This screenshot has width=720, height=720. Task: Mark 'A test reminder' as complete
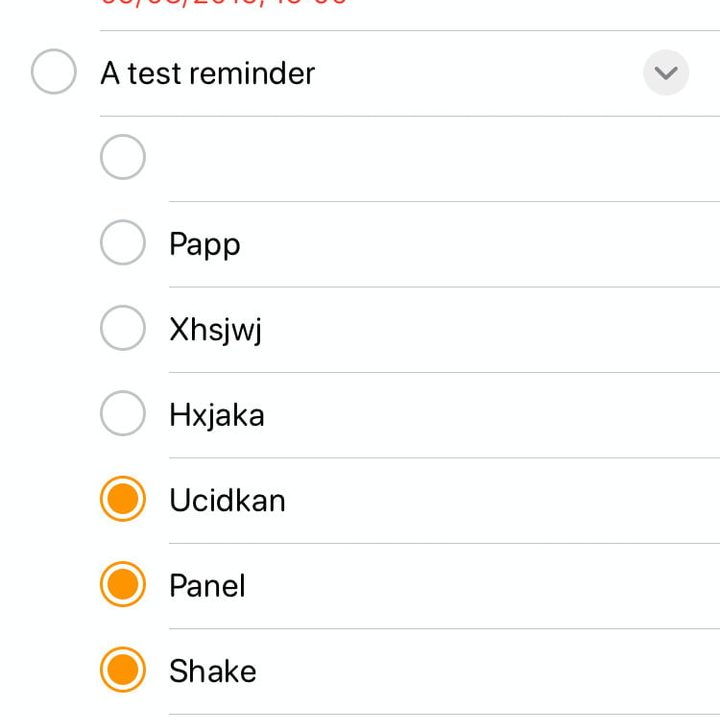[54, 72]
